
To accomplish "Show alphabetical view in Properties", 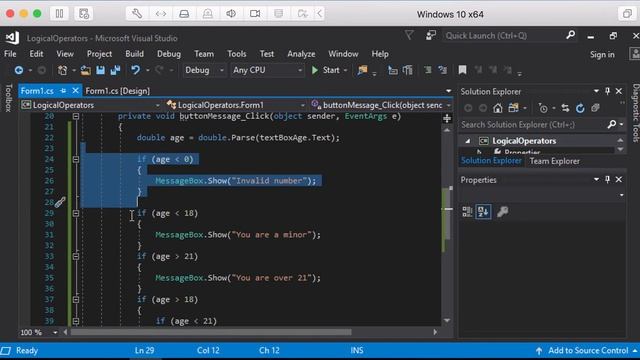I will click(483, 211).
